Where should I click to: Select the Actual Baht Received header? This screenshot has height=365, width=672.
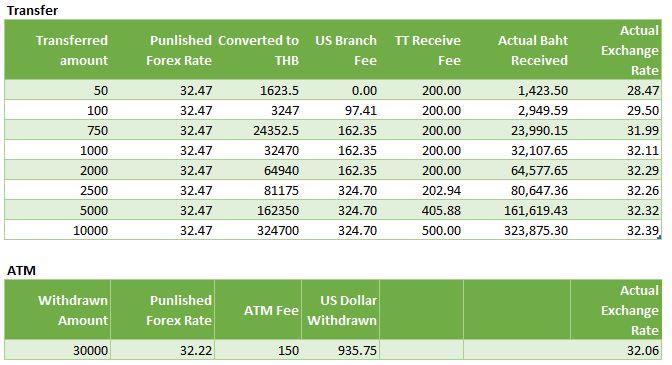pyautogui.click(x=517, y=50)
